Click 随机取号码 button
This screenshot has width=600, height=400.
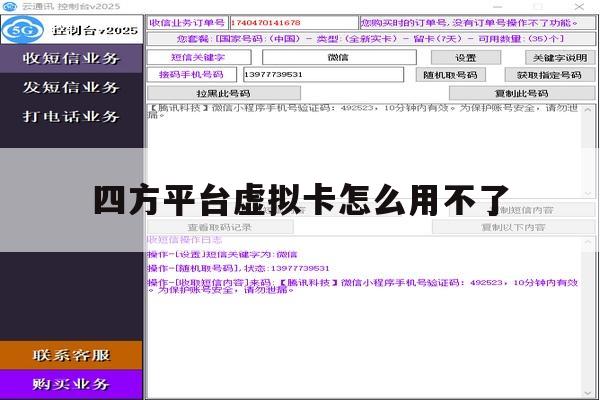coord(450,75)
